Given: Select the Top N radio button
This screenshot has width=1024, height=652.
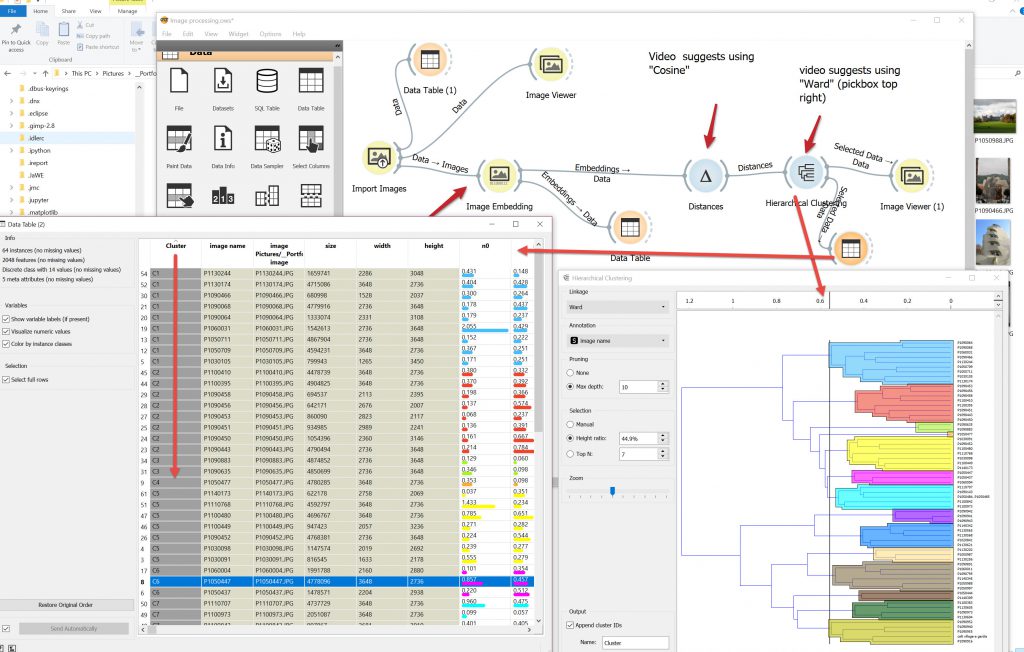Looking at the screenshot, I should coord(570,454).
